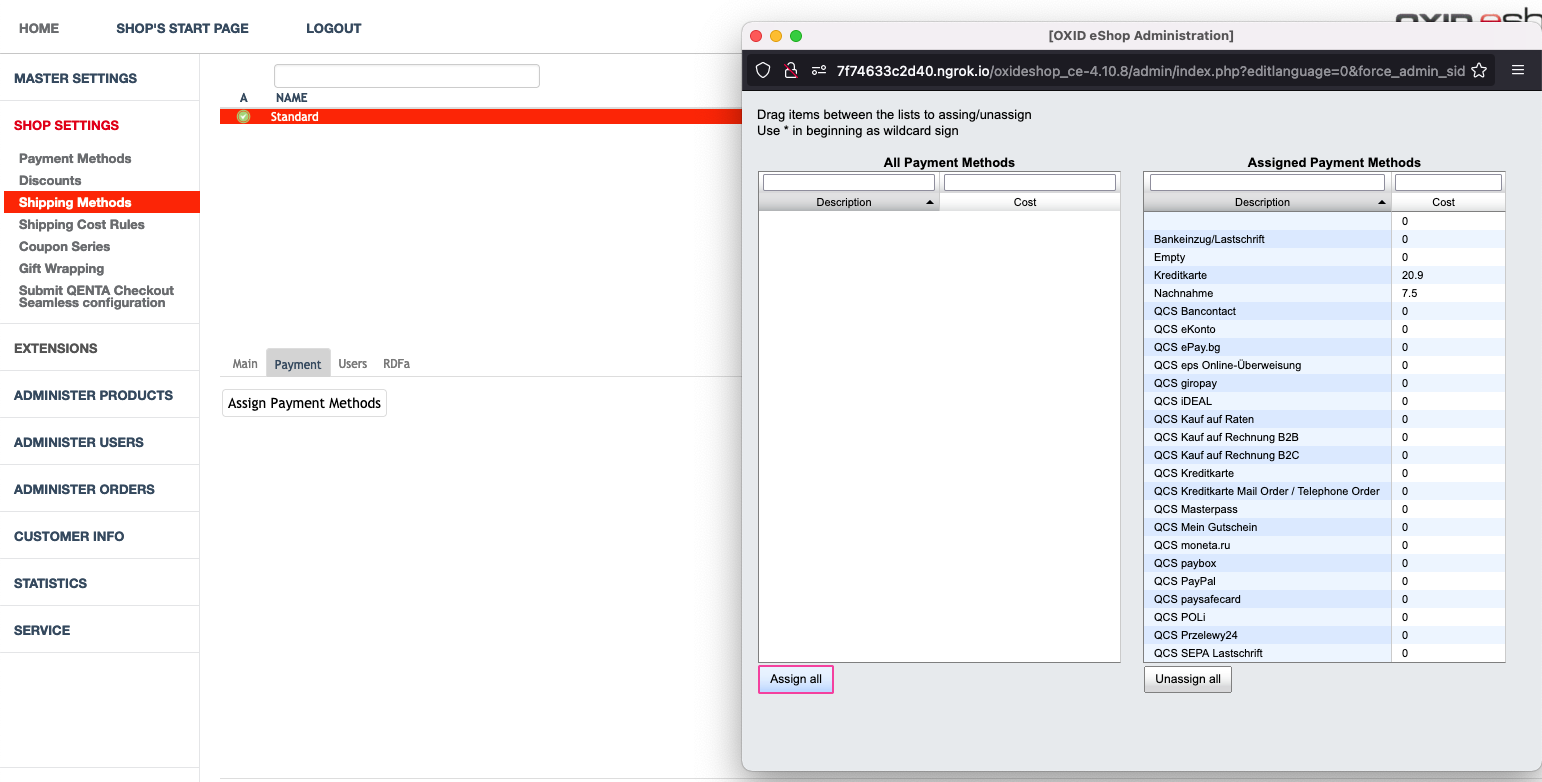Focus Description filter in Assigned Payment Methods
The image size is (1542, 782).
1268,182
